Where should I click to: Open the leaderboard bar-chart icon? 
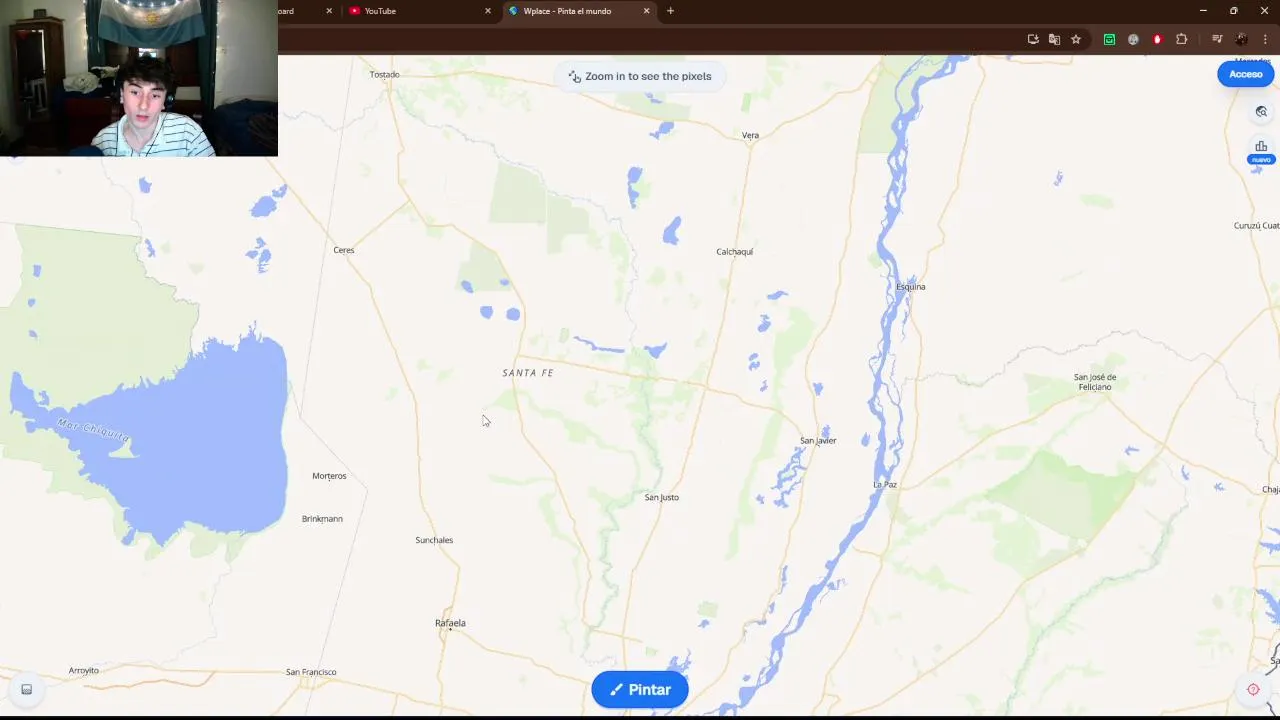[x=1261, y=147]
